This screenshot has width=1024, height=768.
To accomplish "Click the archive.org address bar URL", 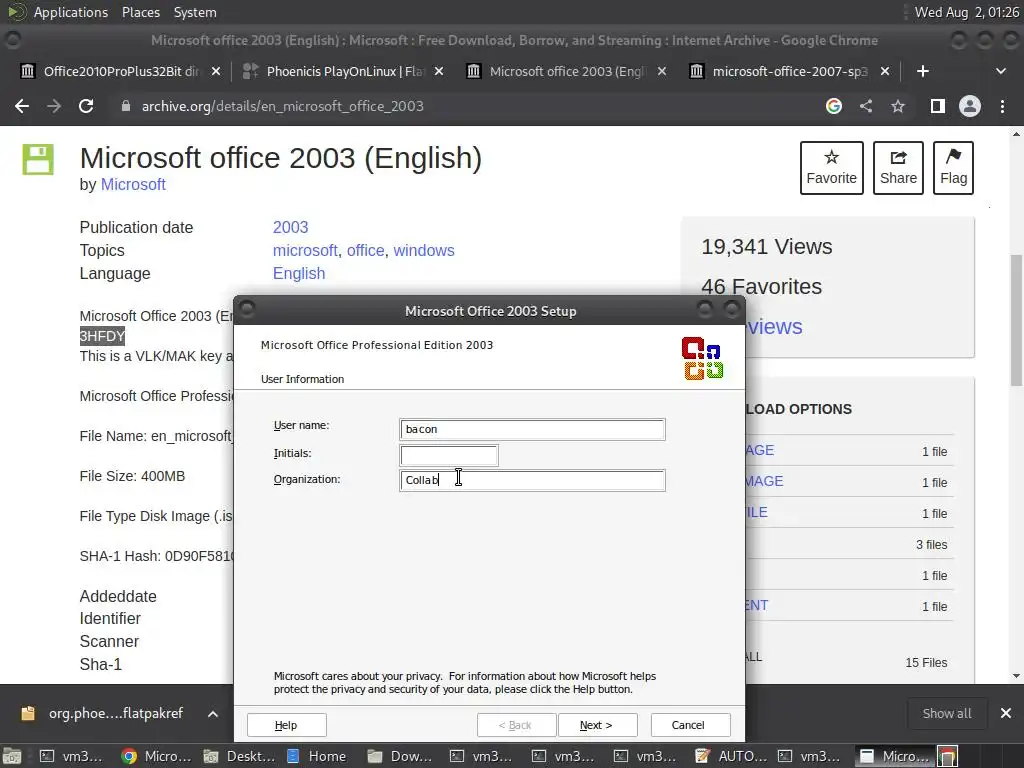I will click(x=283, y=106).
